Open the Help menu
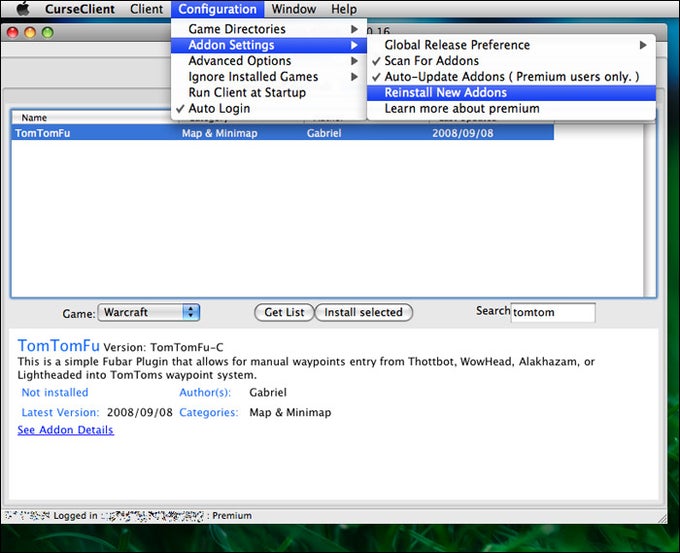680x553 pixels. click(344, 9)
